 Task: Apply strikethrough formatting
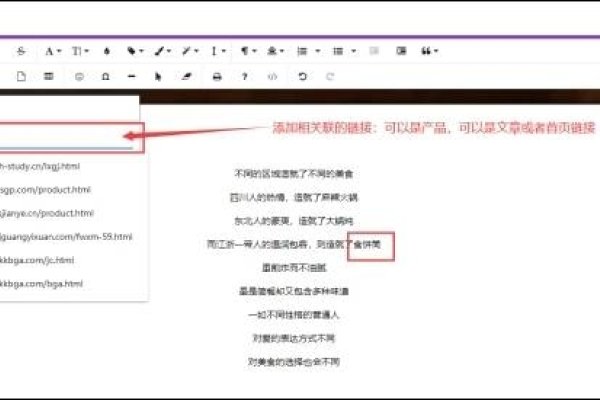click(x=21, y=51)
